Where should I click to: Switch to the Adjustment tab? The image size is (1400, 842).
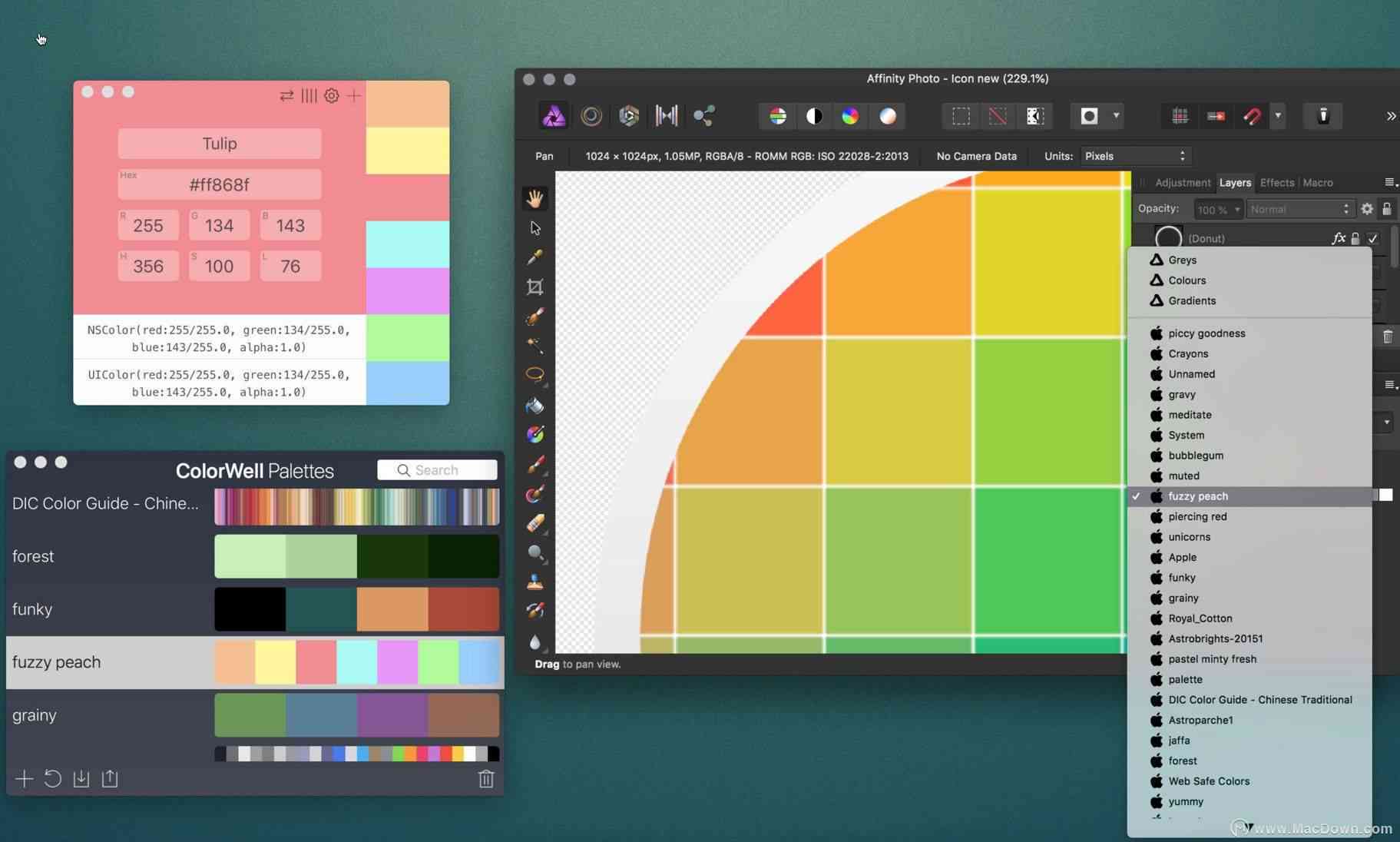[x=1183, y=183]
